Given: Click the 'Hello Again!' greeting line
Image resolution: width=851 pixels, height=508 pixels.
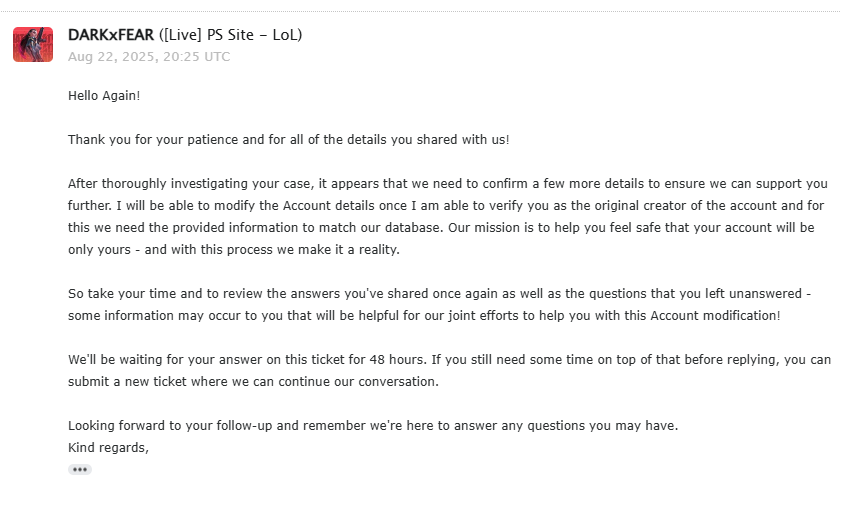Looking at the screenshot, I should tap(104, 96).
